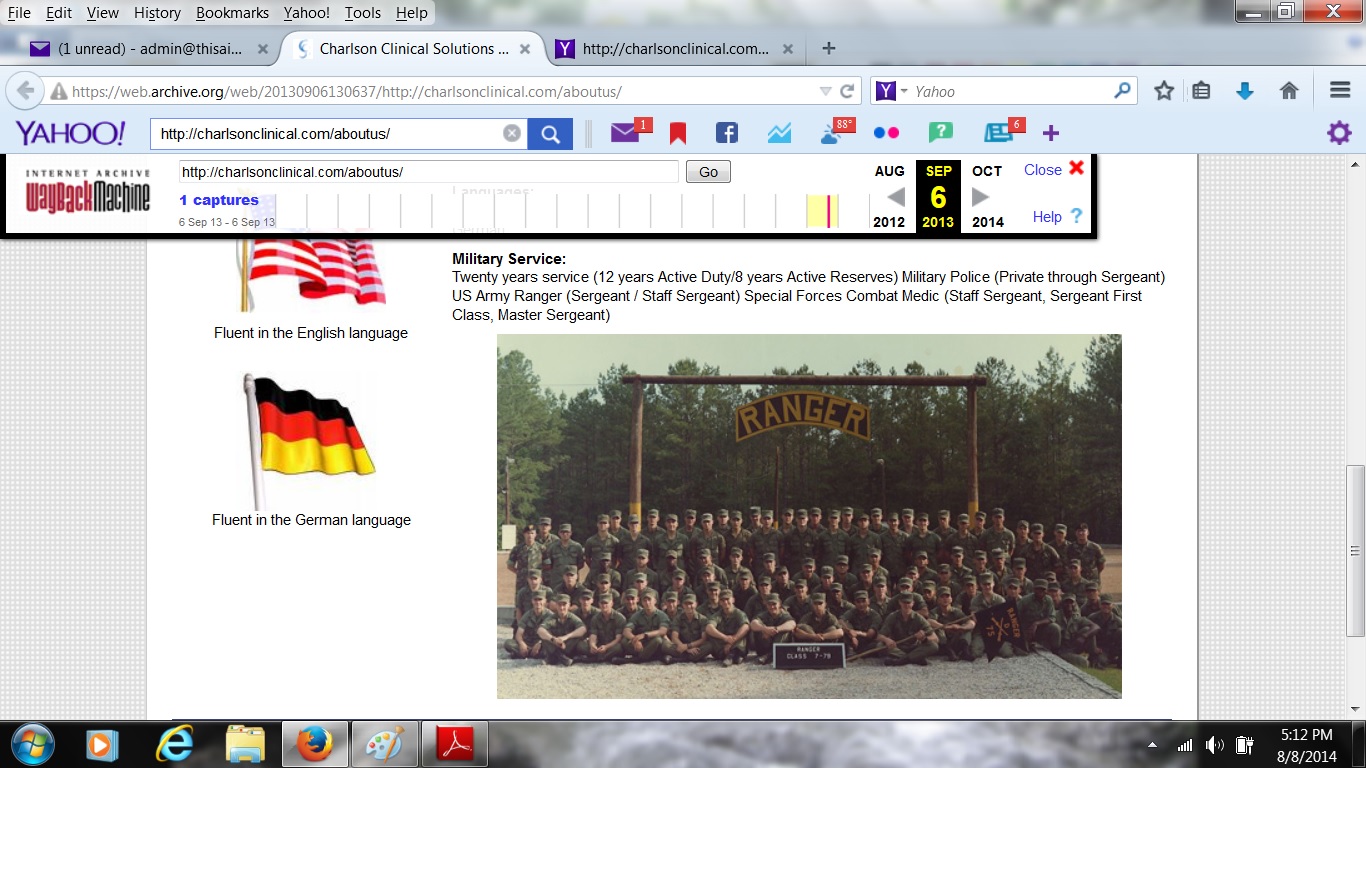Screen dimensions: 1366x881
Task: Click the highlighted 2013 capture timeline bar
Action: tap(822, 211)
